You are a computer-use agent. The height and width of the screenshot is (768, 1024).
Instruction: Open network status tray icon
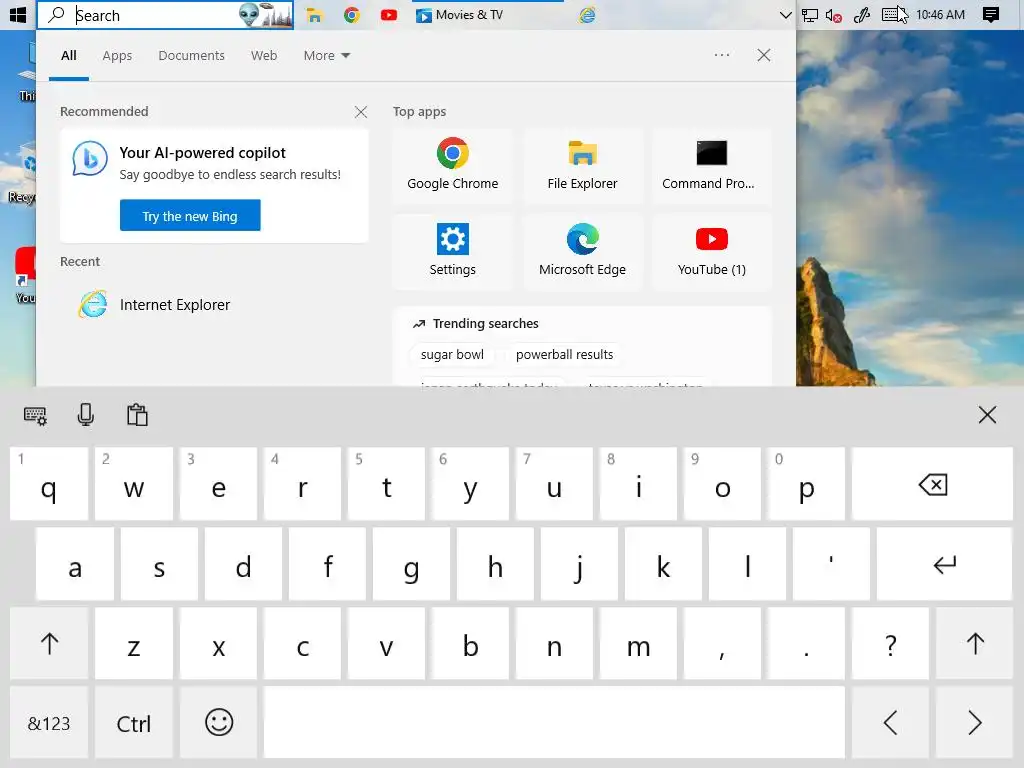(x=810, y=15)
